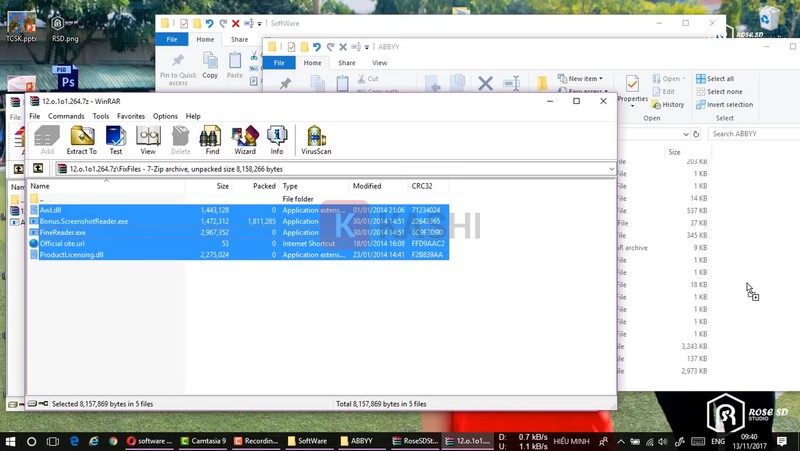Screen dimensions: 800x451
Task: Open Task View from the taskbar
Action: [x=53, y=441]
